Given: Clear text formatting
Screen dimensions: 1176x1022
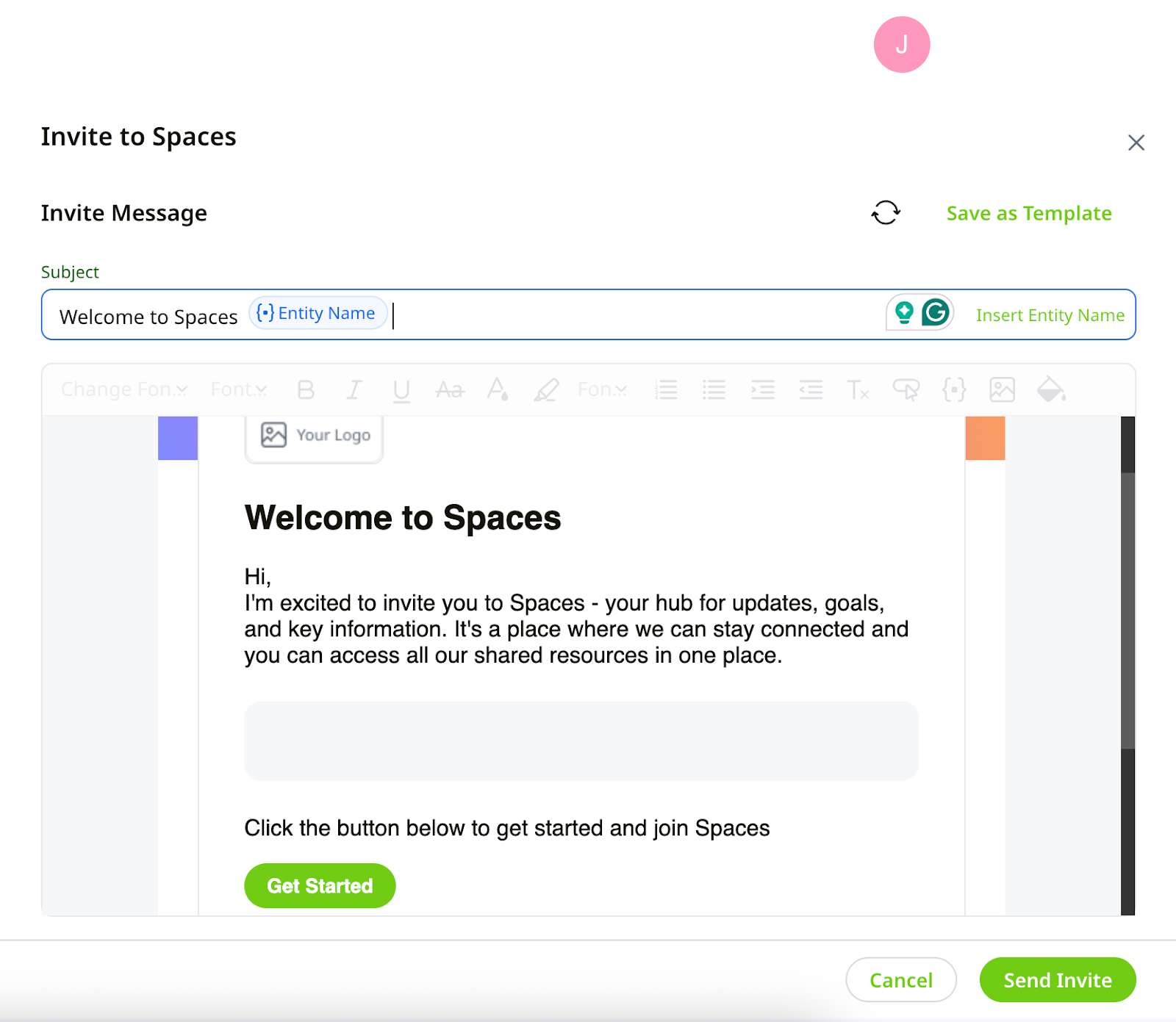Looking at the screenshot, I should pos(858,389).
